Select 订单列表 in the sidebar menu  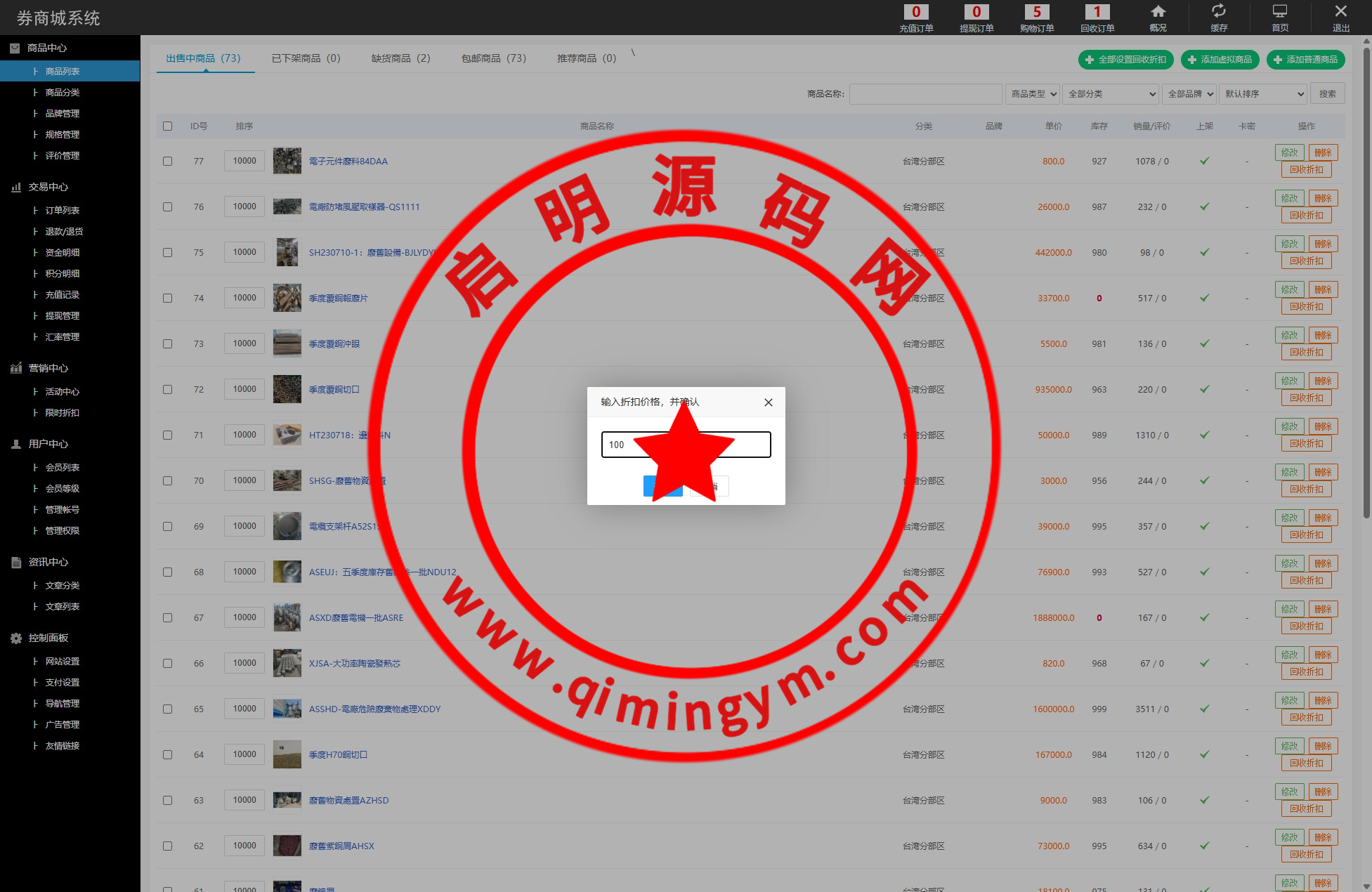(x=63, y=210)
